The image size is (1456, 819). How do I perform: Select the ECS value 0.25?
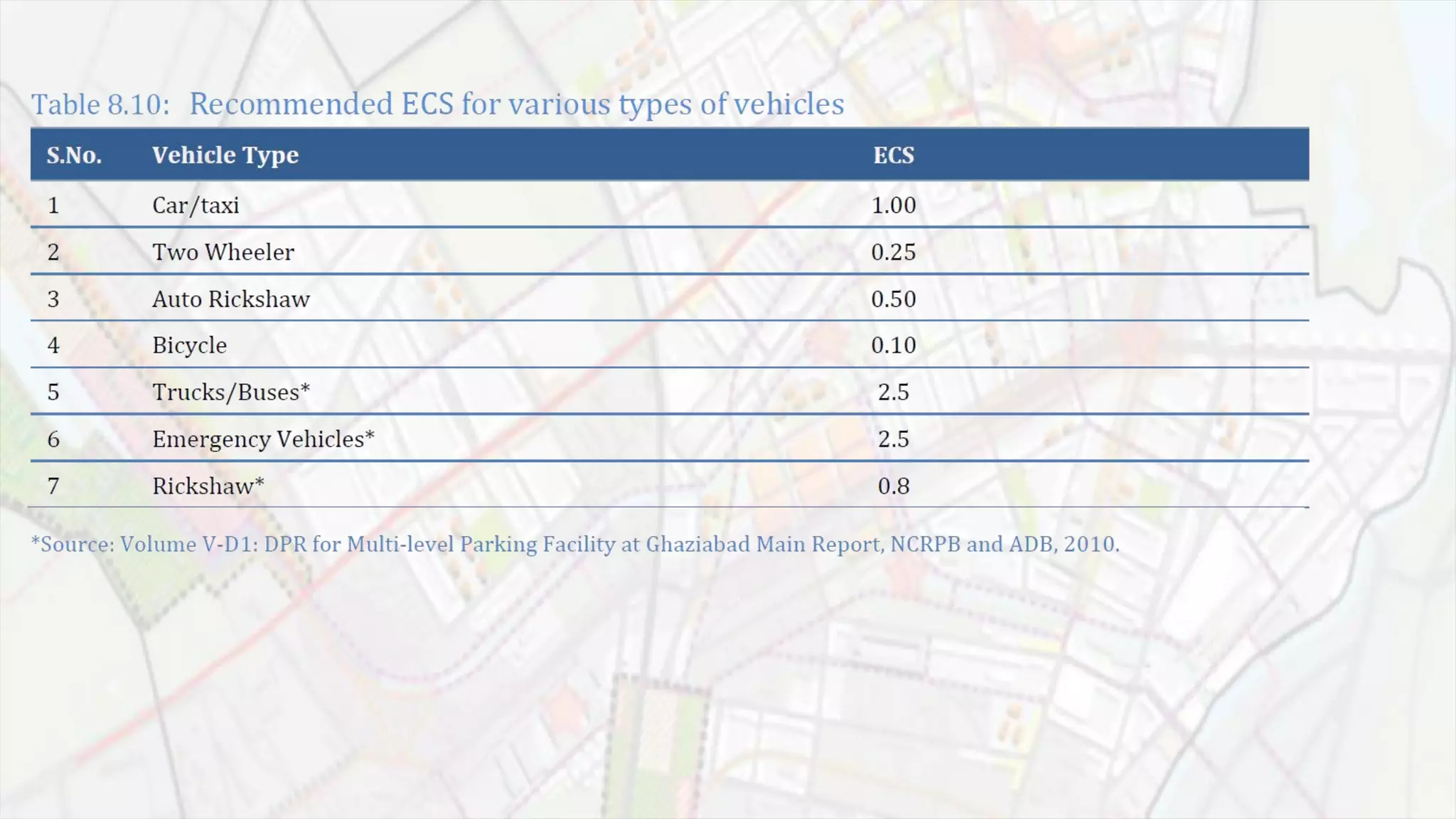pyautogui.click(x=893, y=252)
